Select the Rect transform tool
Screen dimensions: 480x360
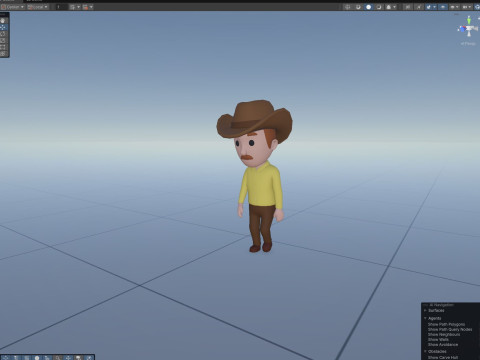point(3,47)
